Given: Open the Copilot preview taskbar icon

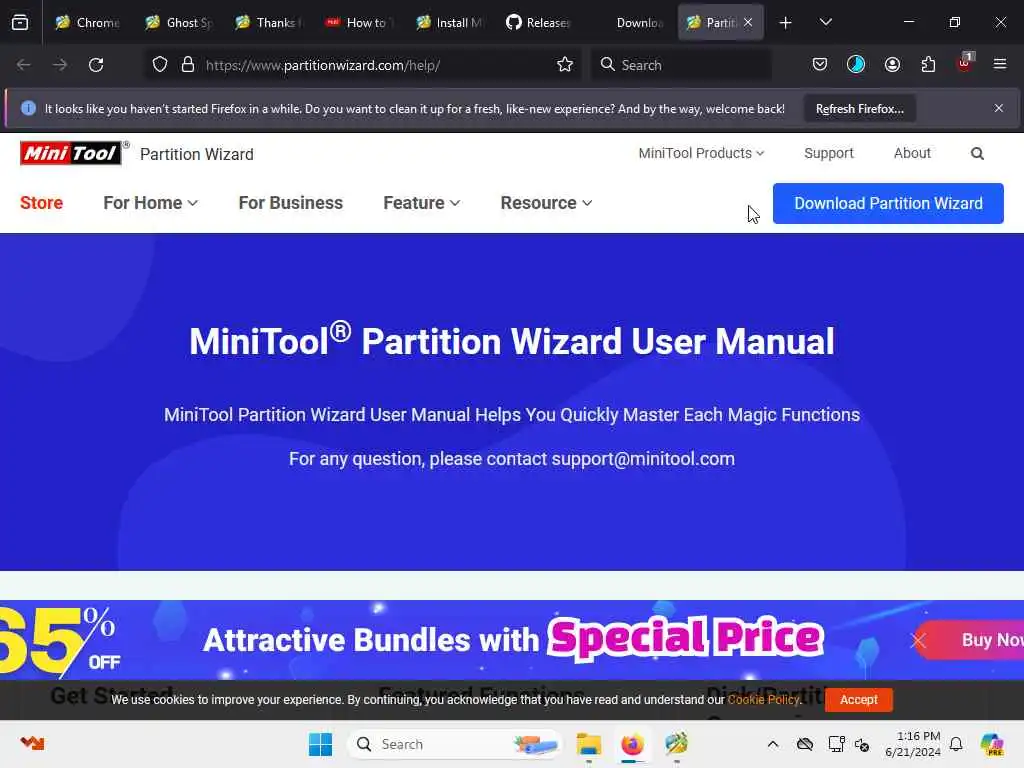Looking at the screenshot, I should pyautogui.click(x=992, y=744).
